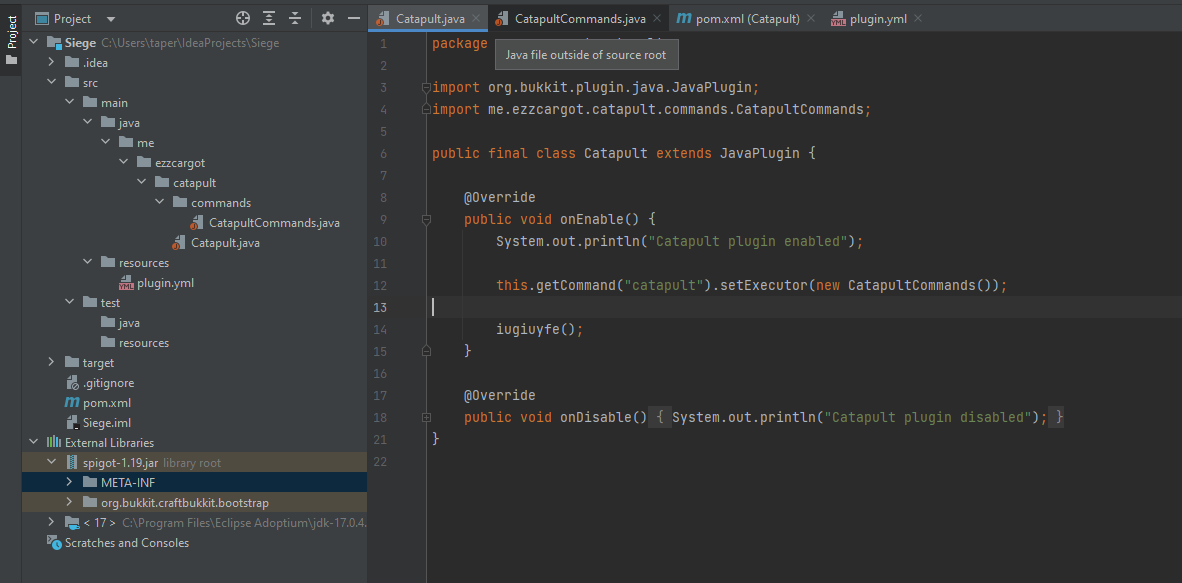The width and height of the screenshot is (1182, 583).
Task: Close the plugin.yml tab
Action: tap(917, 18)
